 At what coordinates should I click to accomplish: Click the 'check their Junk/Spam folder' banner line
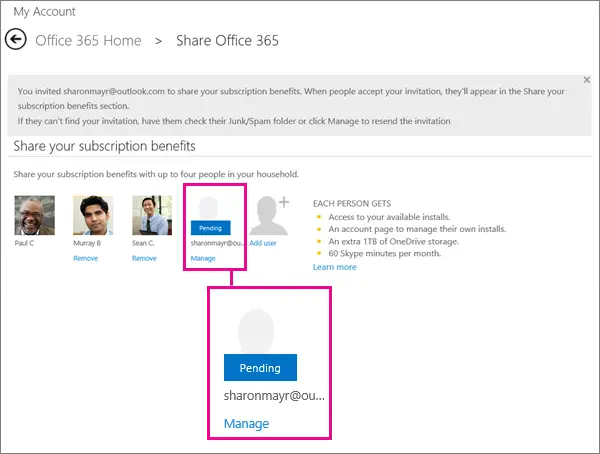click(234, 121)
